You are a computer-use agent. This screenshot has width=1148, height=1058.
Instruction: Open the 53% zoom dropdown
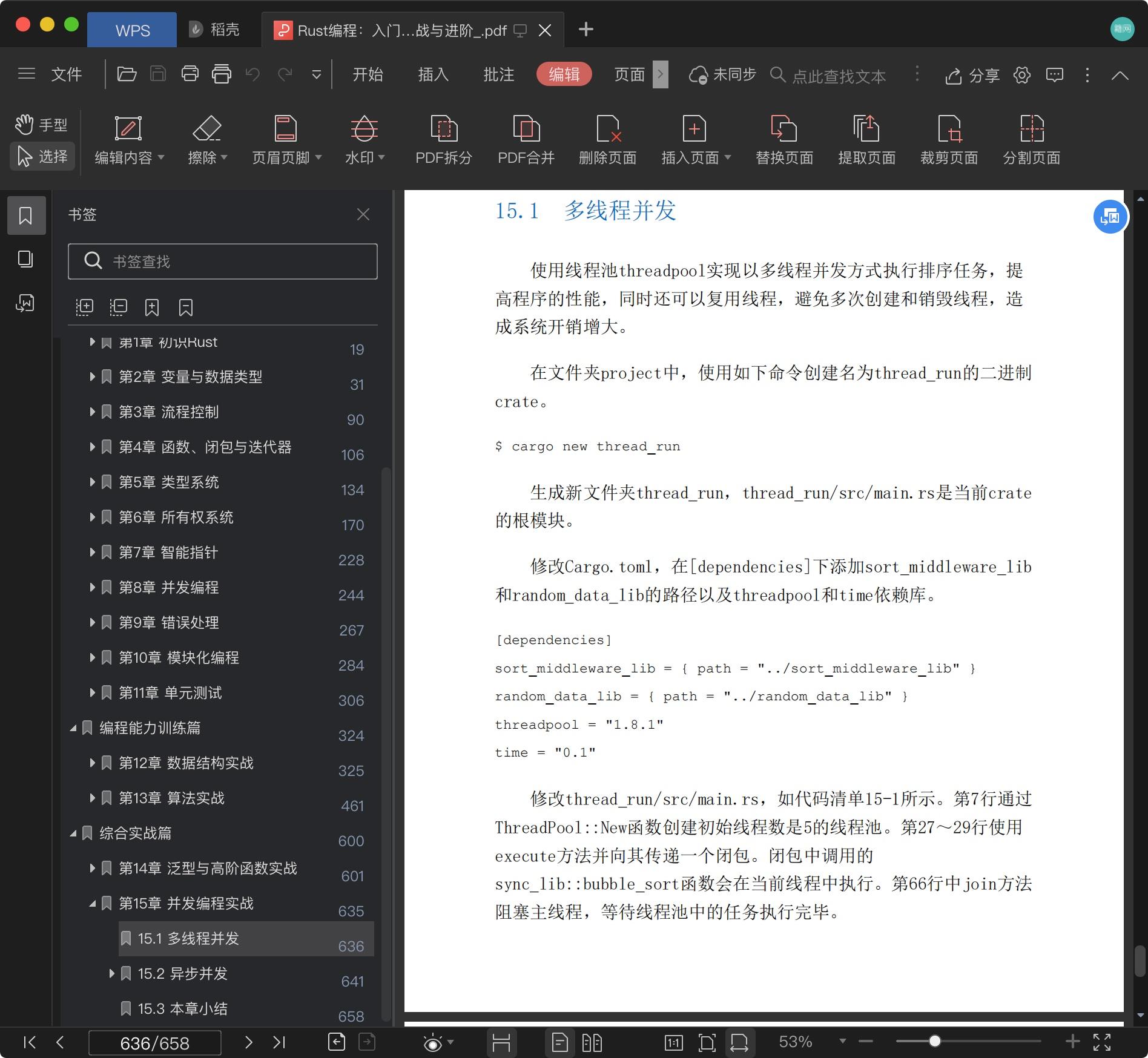pos(842,1041)
